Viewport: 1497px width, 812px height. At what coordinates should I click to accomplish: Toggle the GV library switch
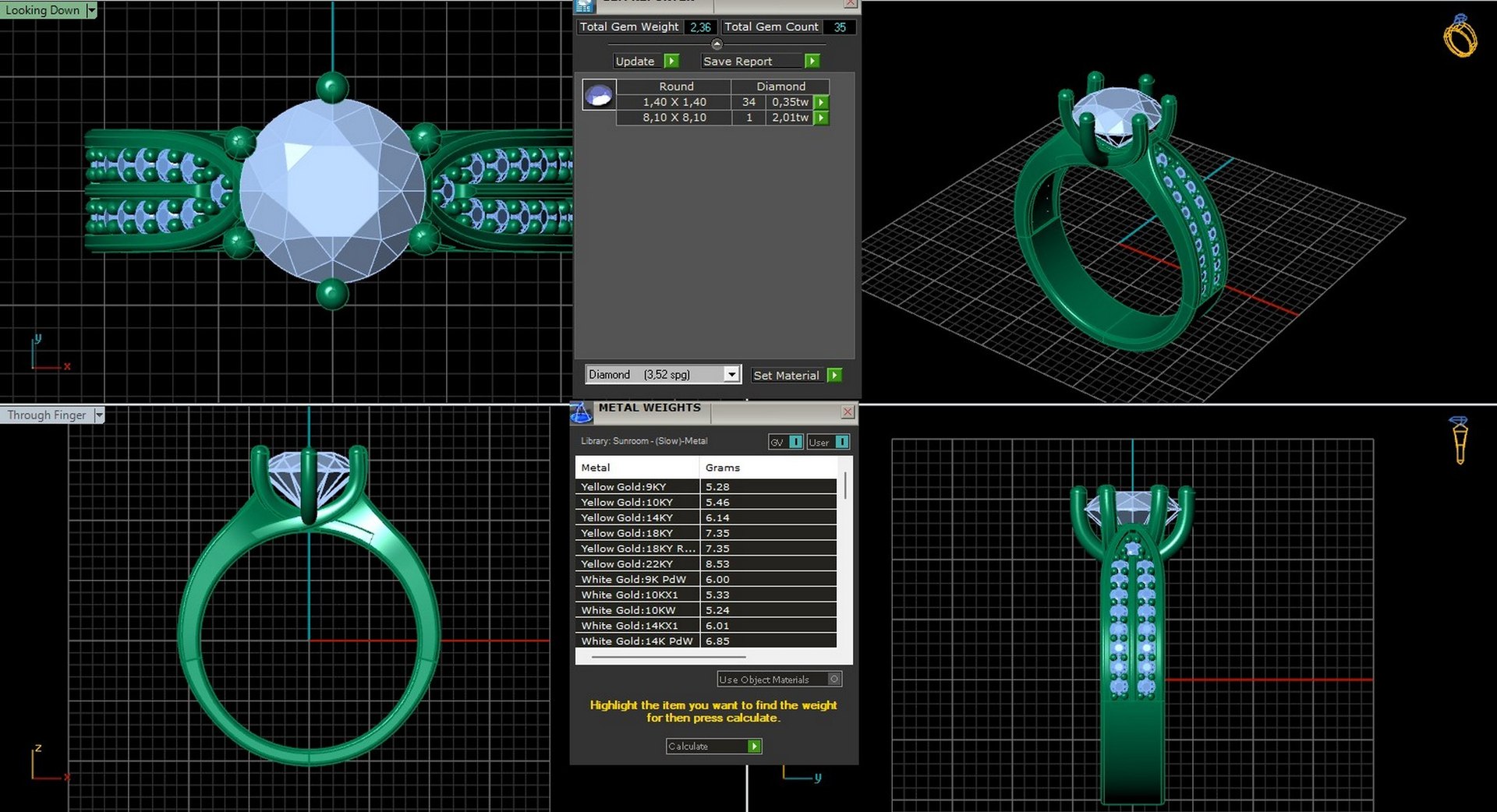click(795, 442)
